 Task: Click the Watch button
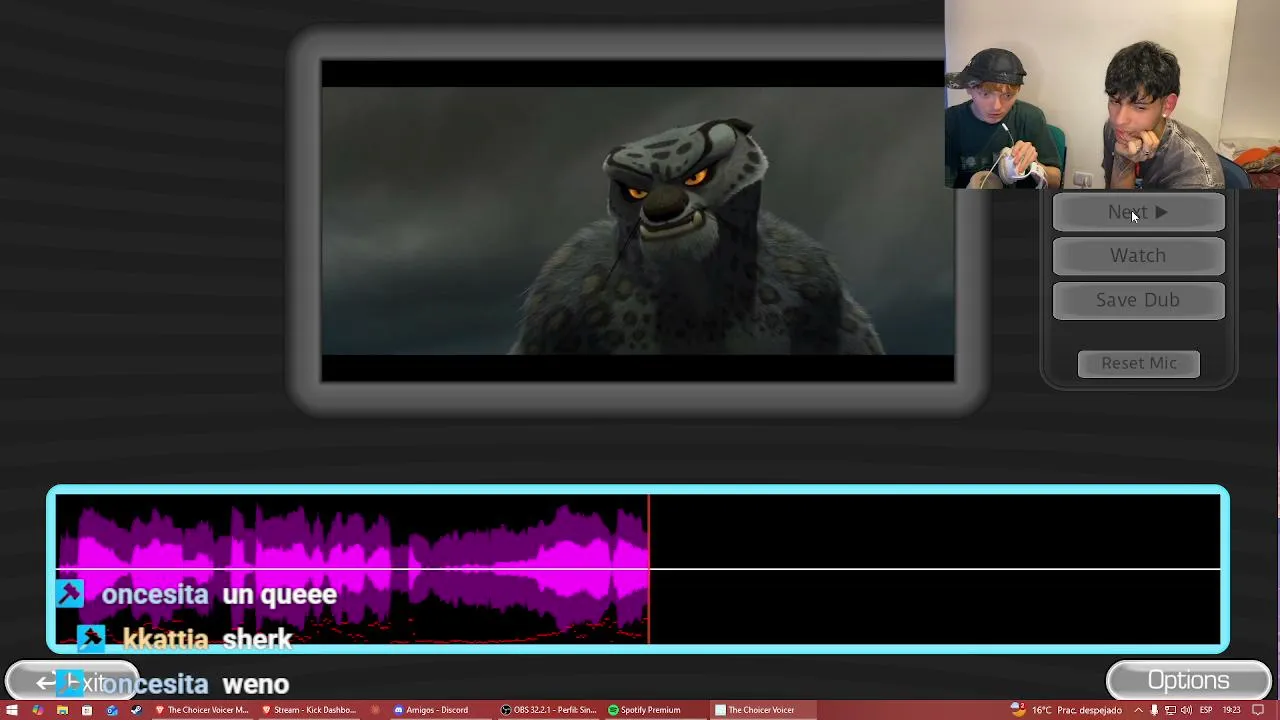coord(1138,256)
